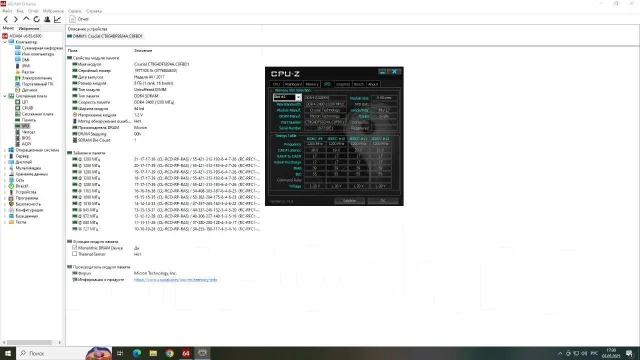
Task: Switch to the Bench tab in CPU-Z
Action: tap(359, 84)
